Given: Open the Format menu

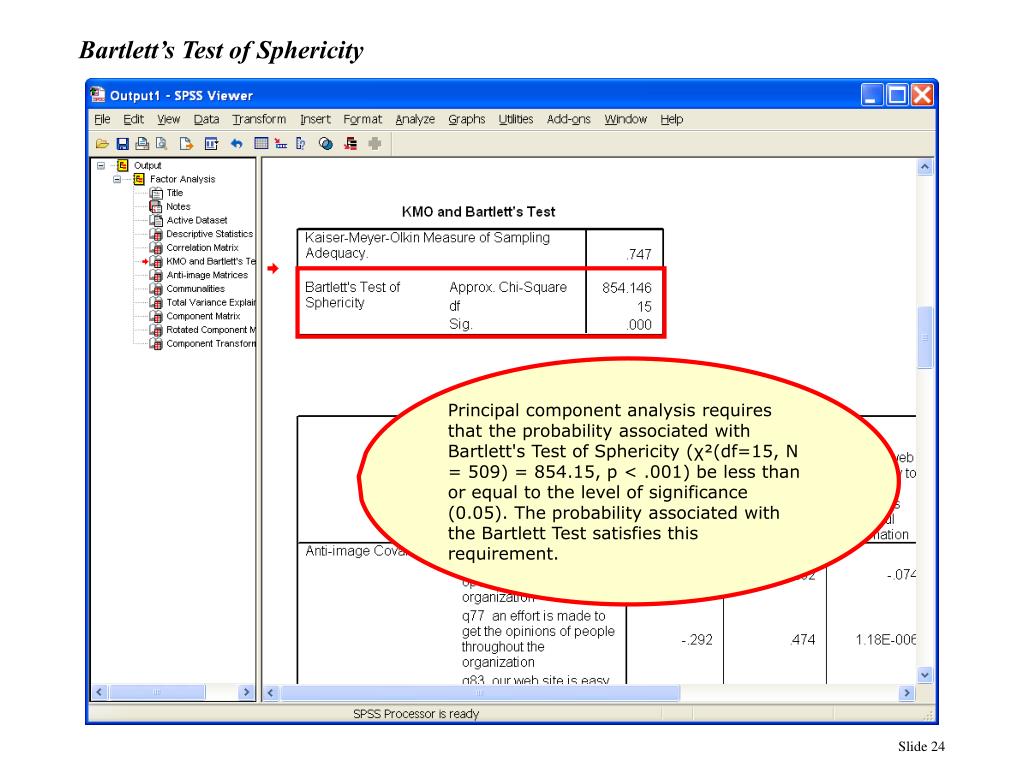Looking at the screenshot, I should coord(362,119).
